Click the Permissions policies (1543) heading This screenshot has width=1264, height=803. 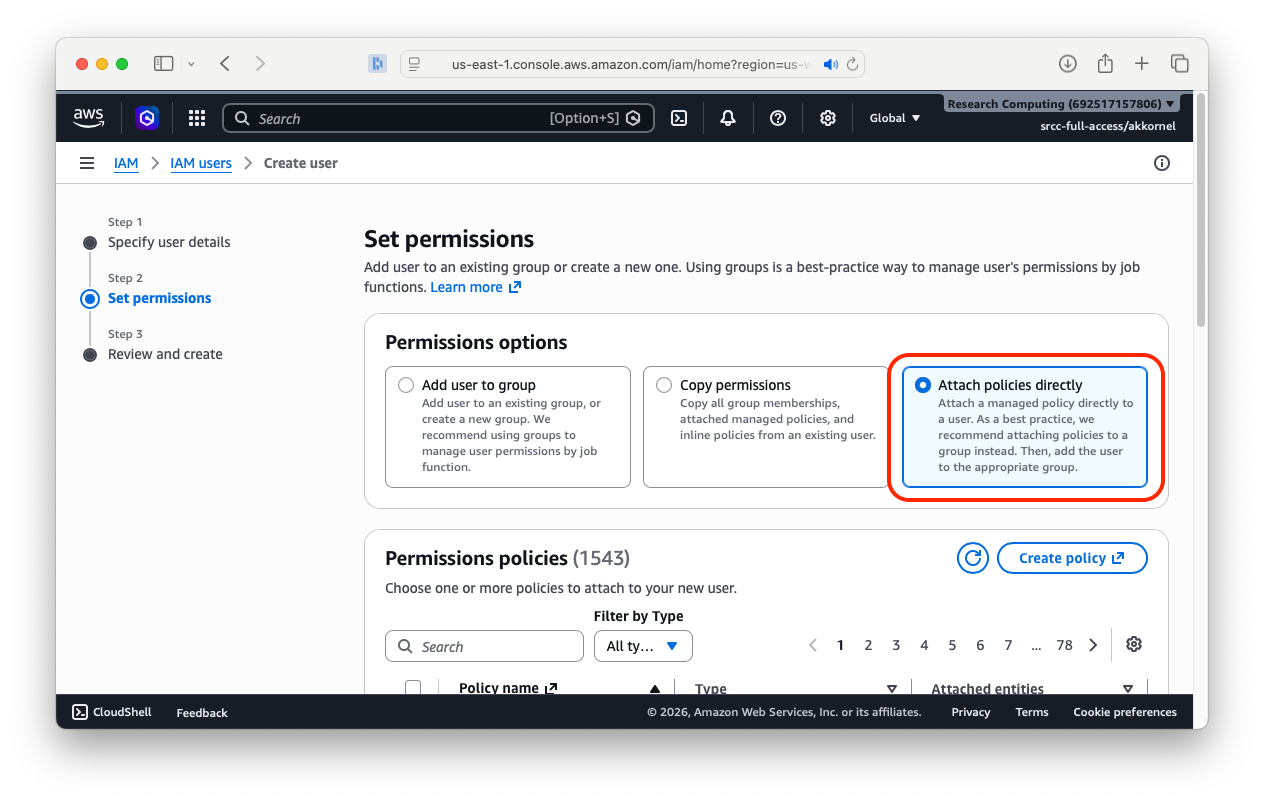(507, 558)
